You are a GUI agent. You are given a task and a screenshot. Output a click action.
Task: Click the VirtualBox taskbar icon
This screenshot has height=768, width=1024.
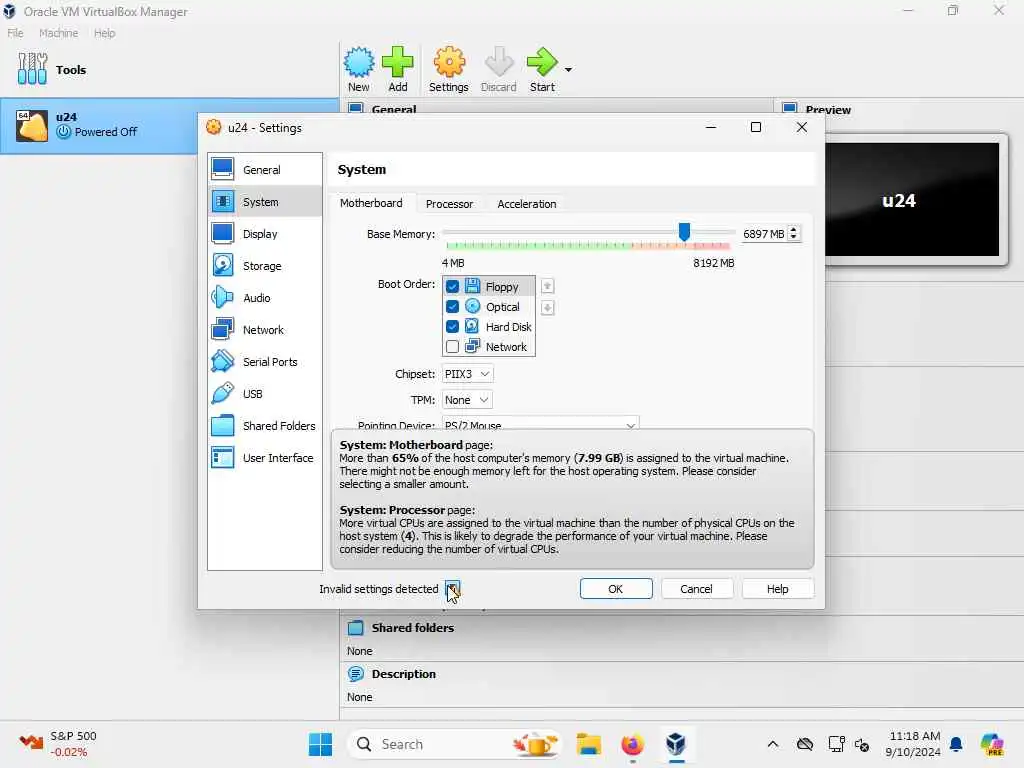pyautogui.click(x=676, y=744)
